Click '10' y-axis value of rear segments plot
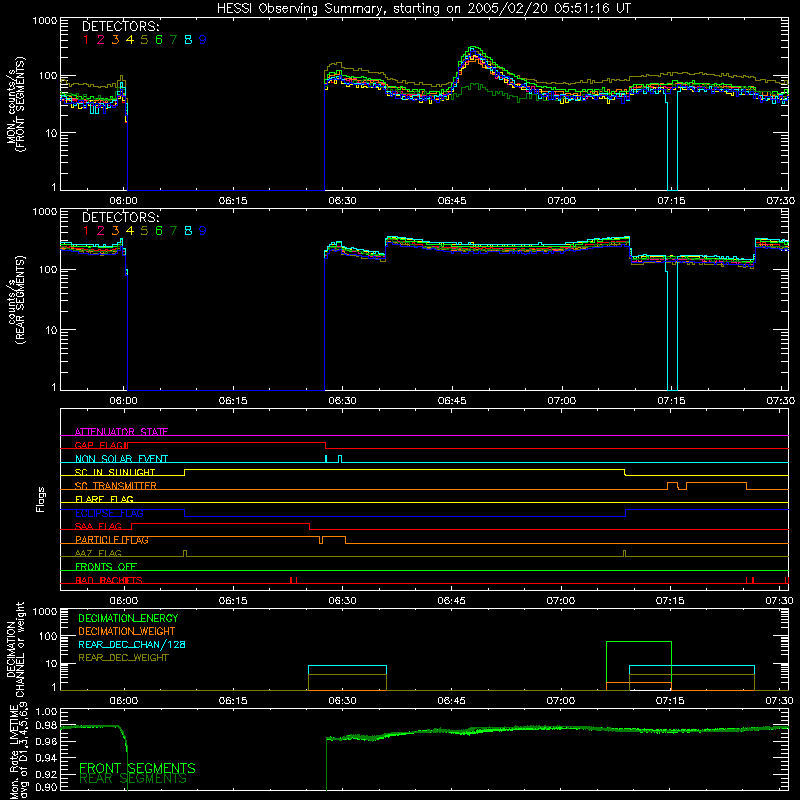 tap(51, 330)
